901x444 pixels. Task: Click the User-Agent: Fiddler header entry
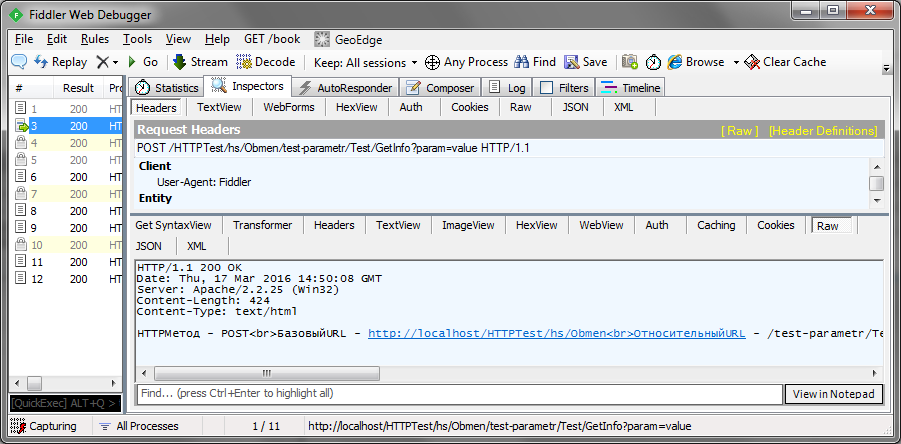pos(204,182)
